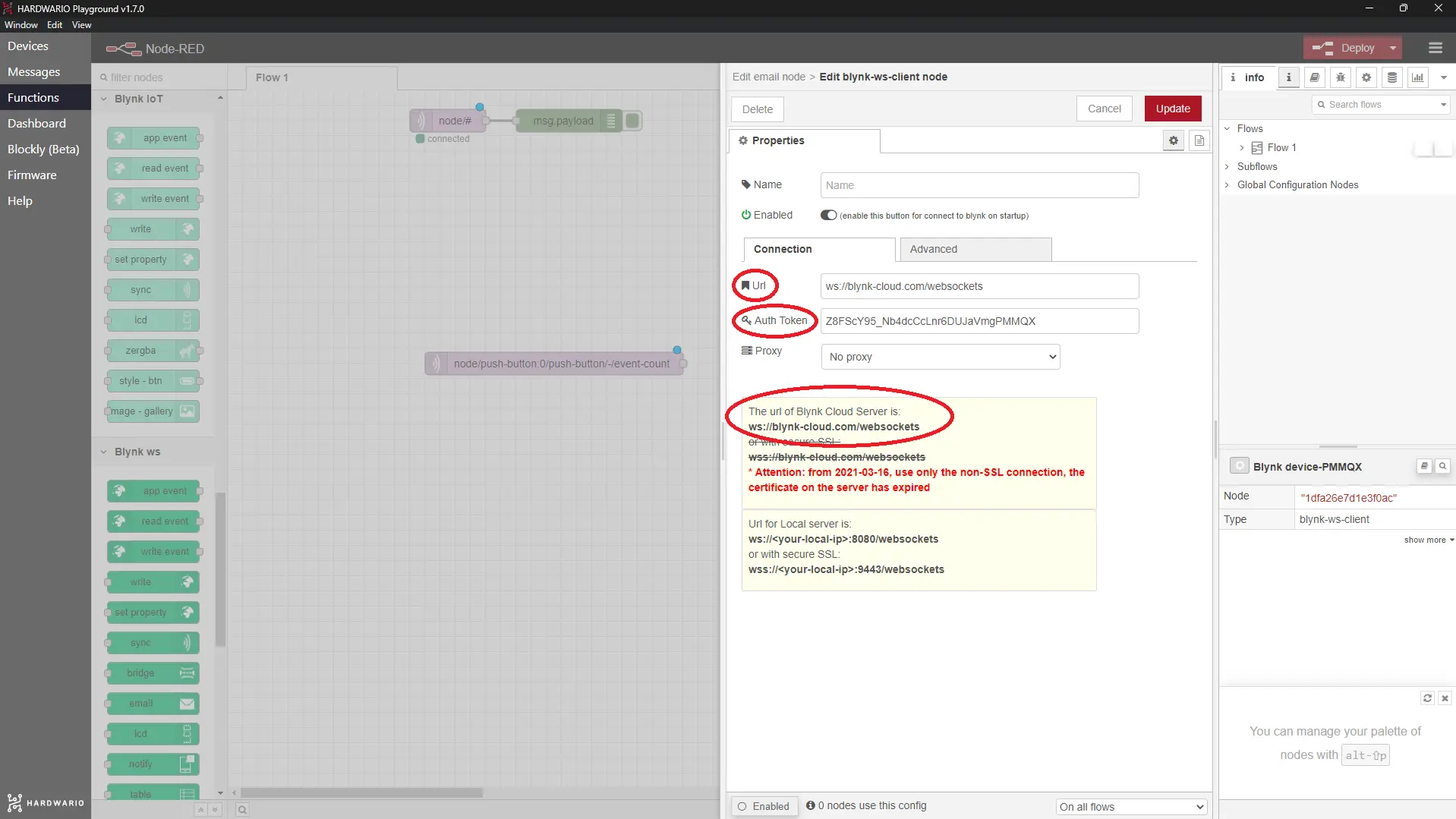This screenshot has height=819, width=1456.
Task: Expand Global Configuration Nodes in the tree
Action: click(1227, 184)
